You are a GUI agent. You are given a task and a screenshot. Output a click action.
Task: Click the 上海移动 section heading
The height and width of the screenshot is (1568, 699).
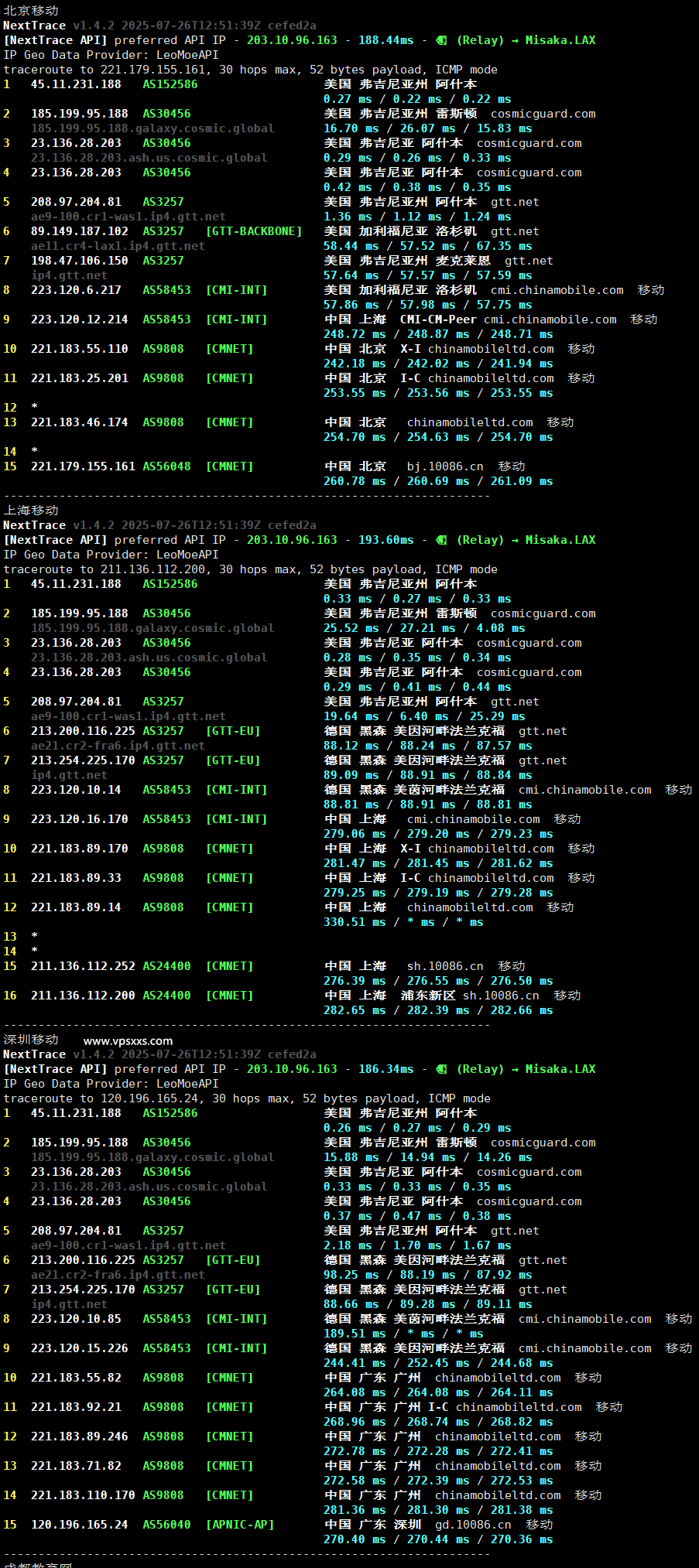point(31,511)
